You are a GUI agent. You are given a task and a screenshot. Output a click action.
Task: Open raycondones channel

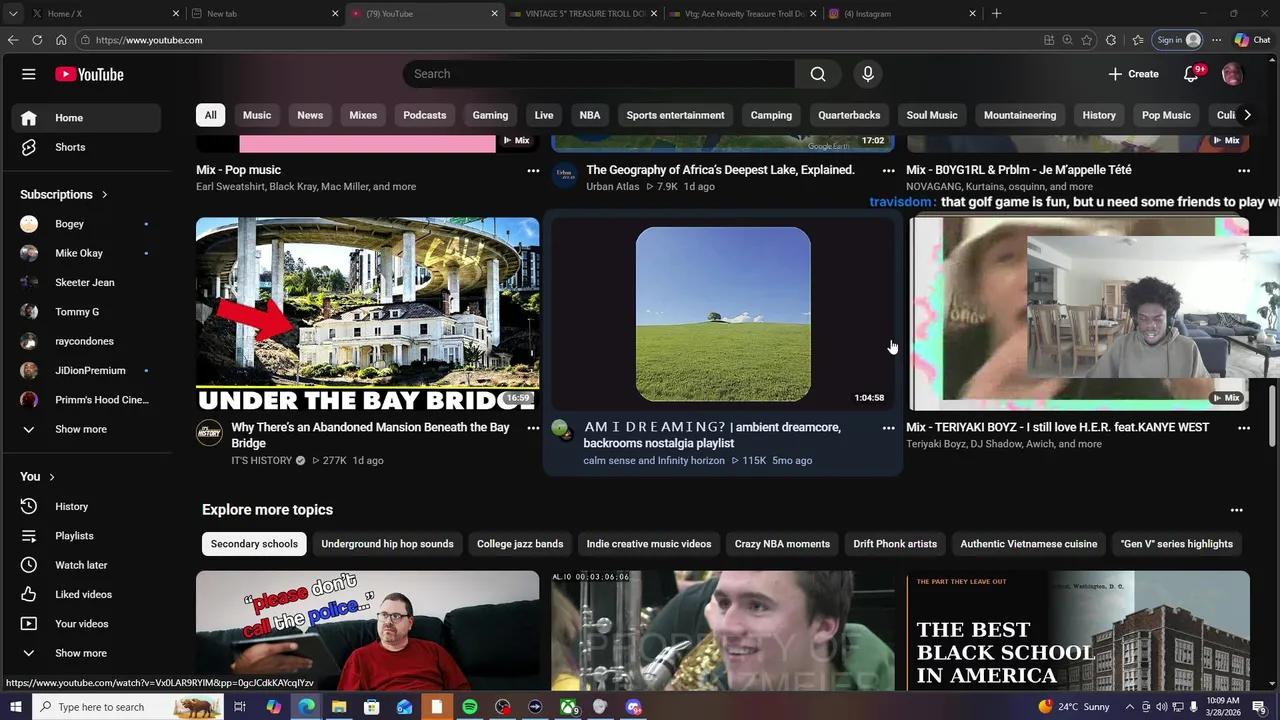(x=86, y=341)
